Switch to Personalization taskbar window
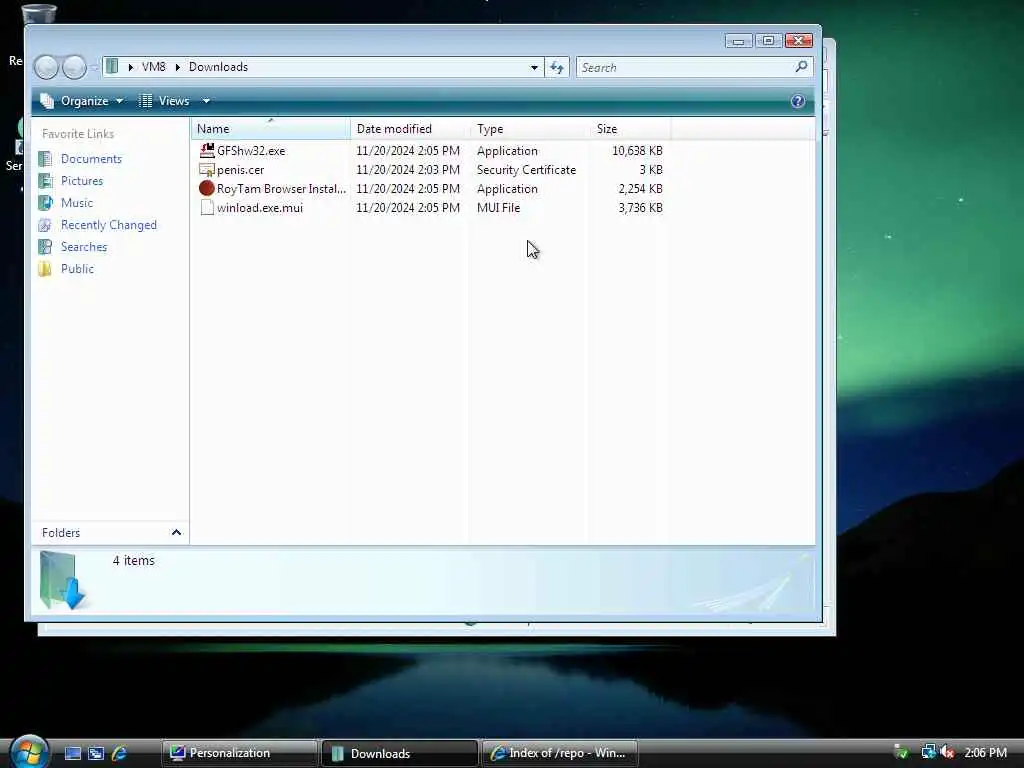 (239, 753)
